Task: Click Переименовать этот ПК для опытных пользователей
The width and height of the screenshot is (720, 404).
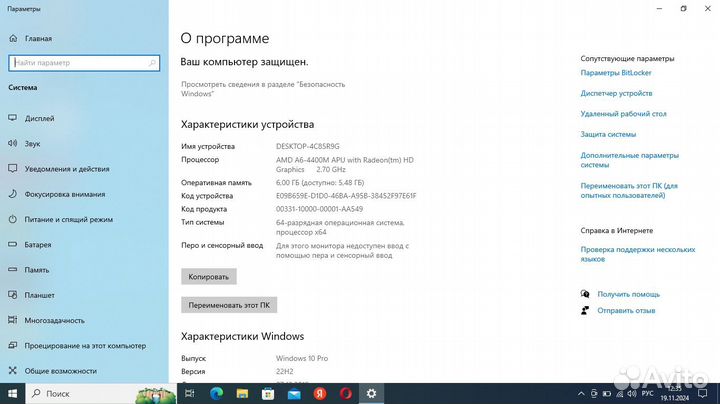Action: point(629,191)
